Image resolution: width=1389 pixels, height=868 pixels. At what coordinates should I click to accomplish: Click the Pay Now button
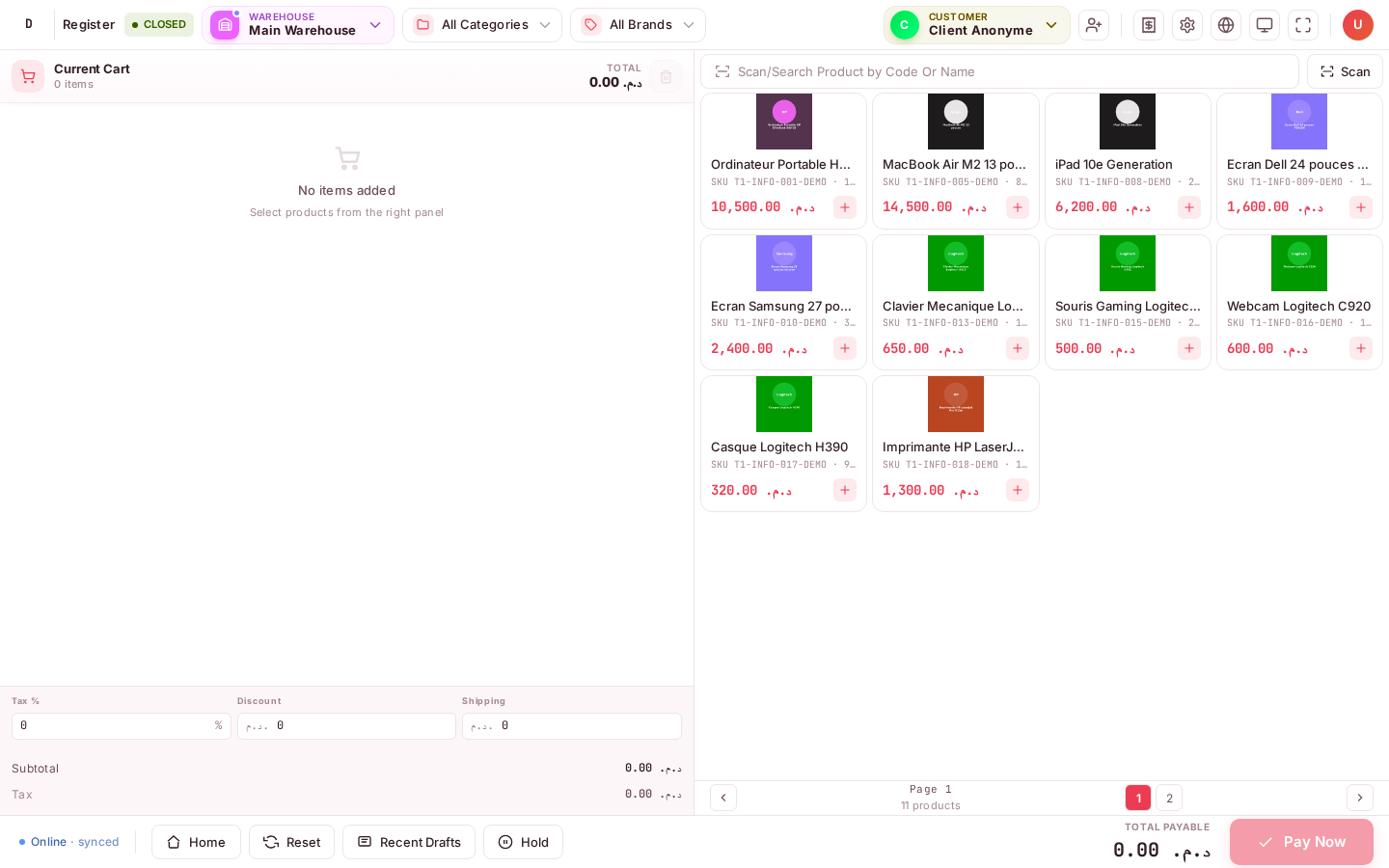coord(1301,842)
